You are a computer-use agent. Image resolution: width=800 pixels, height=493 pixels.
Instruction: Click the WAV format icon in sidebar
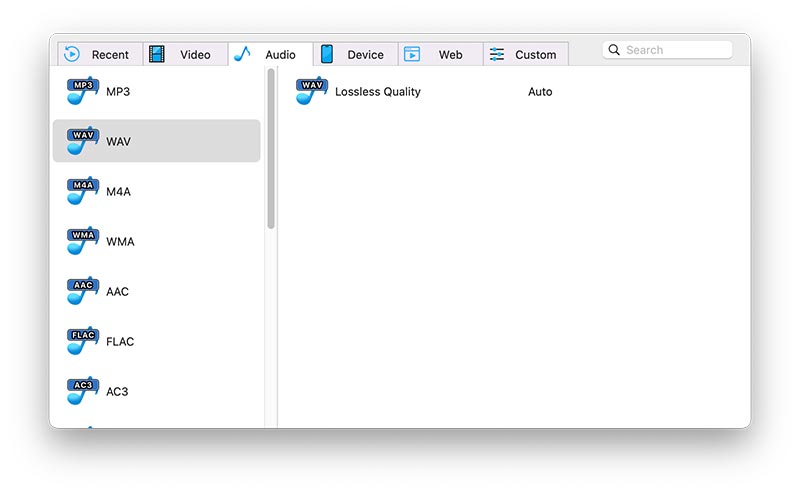83,141
